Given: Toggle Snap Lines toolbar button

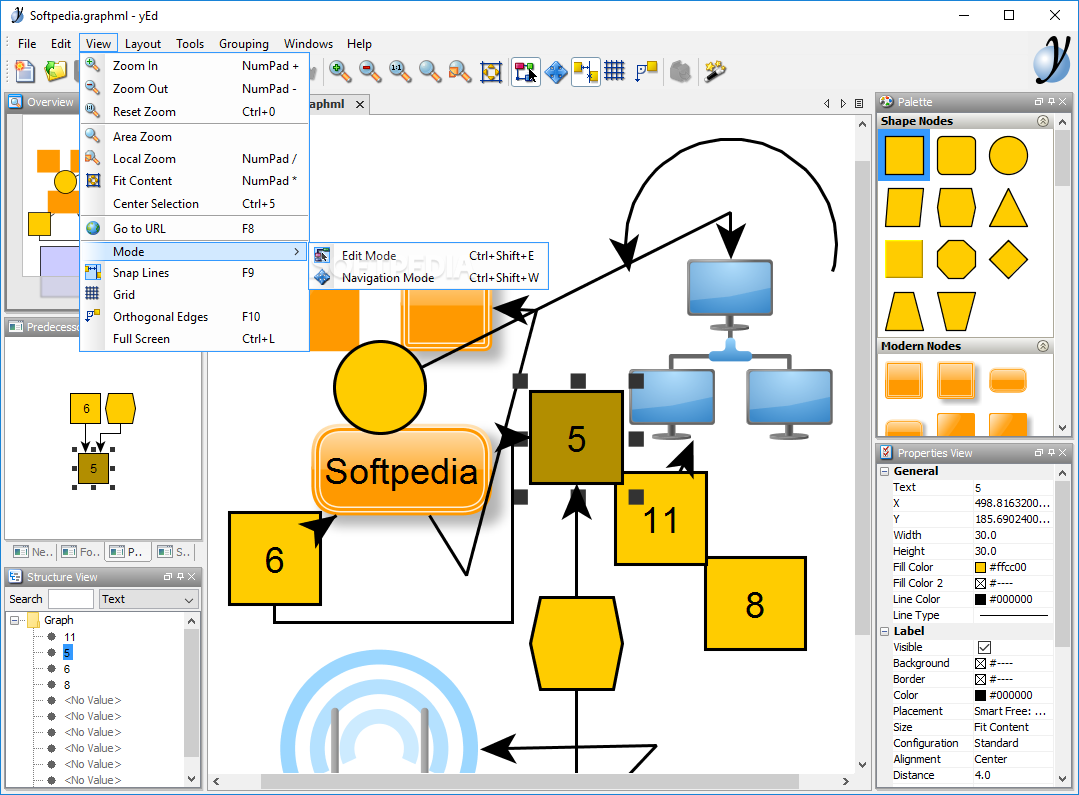Looking at the screenshot, I should (585, 71).
